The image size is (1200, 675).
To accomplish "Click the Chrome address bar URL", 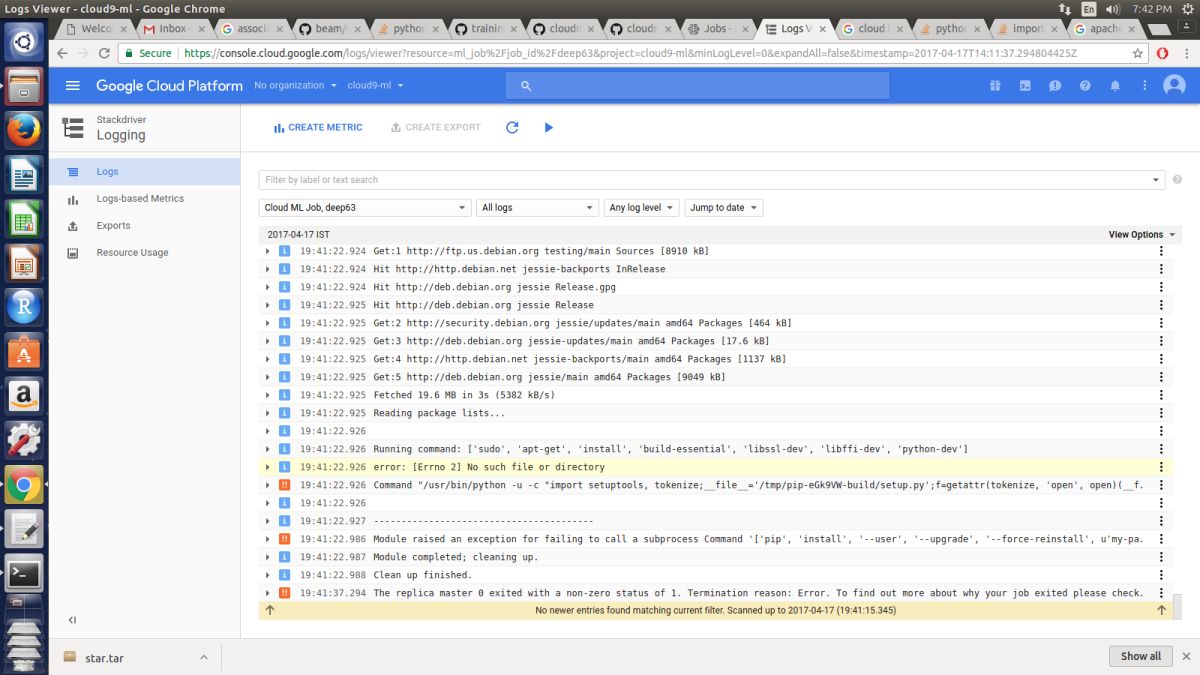I will click(630, 53).
